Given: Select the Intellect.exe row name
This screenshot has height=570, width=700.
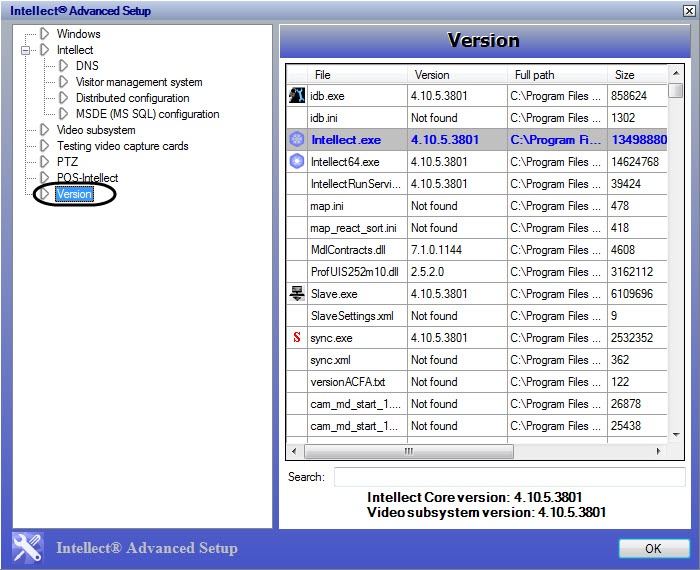Looking at the screenshot, I should point(346,140).
